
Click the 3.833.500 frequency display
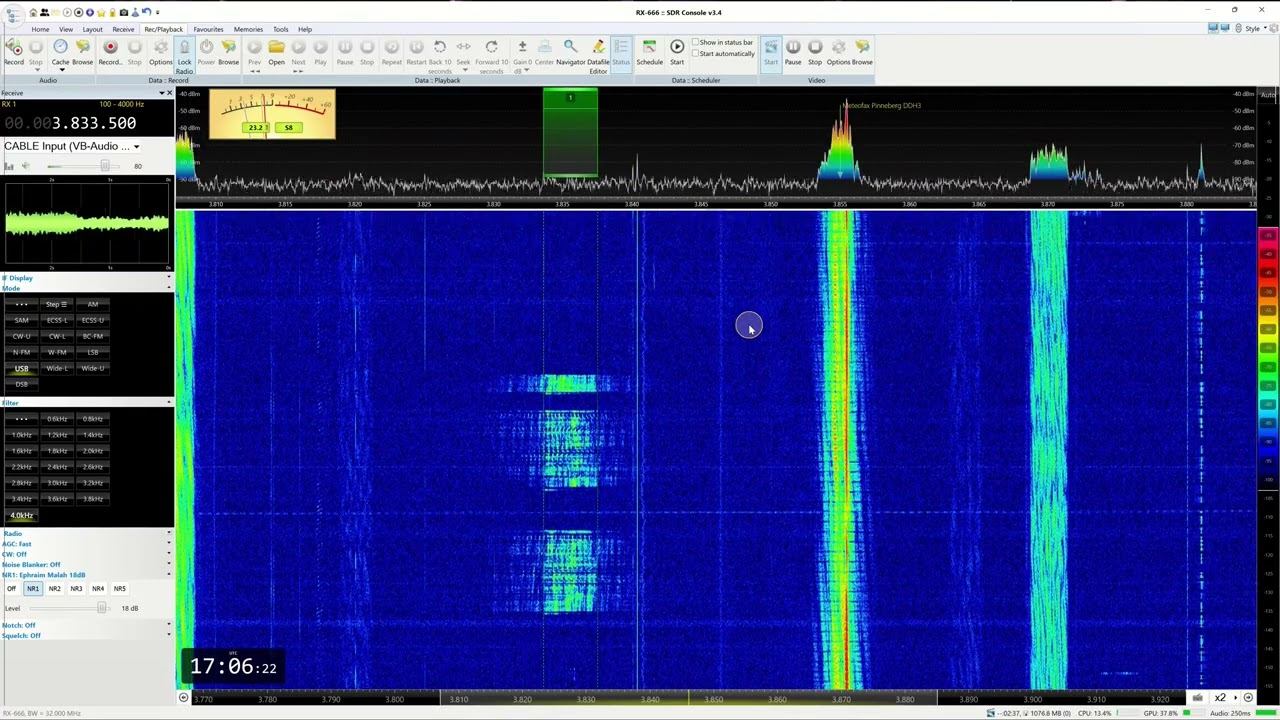click(x=70, y=123)
